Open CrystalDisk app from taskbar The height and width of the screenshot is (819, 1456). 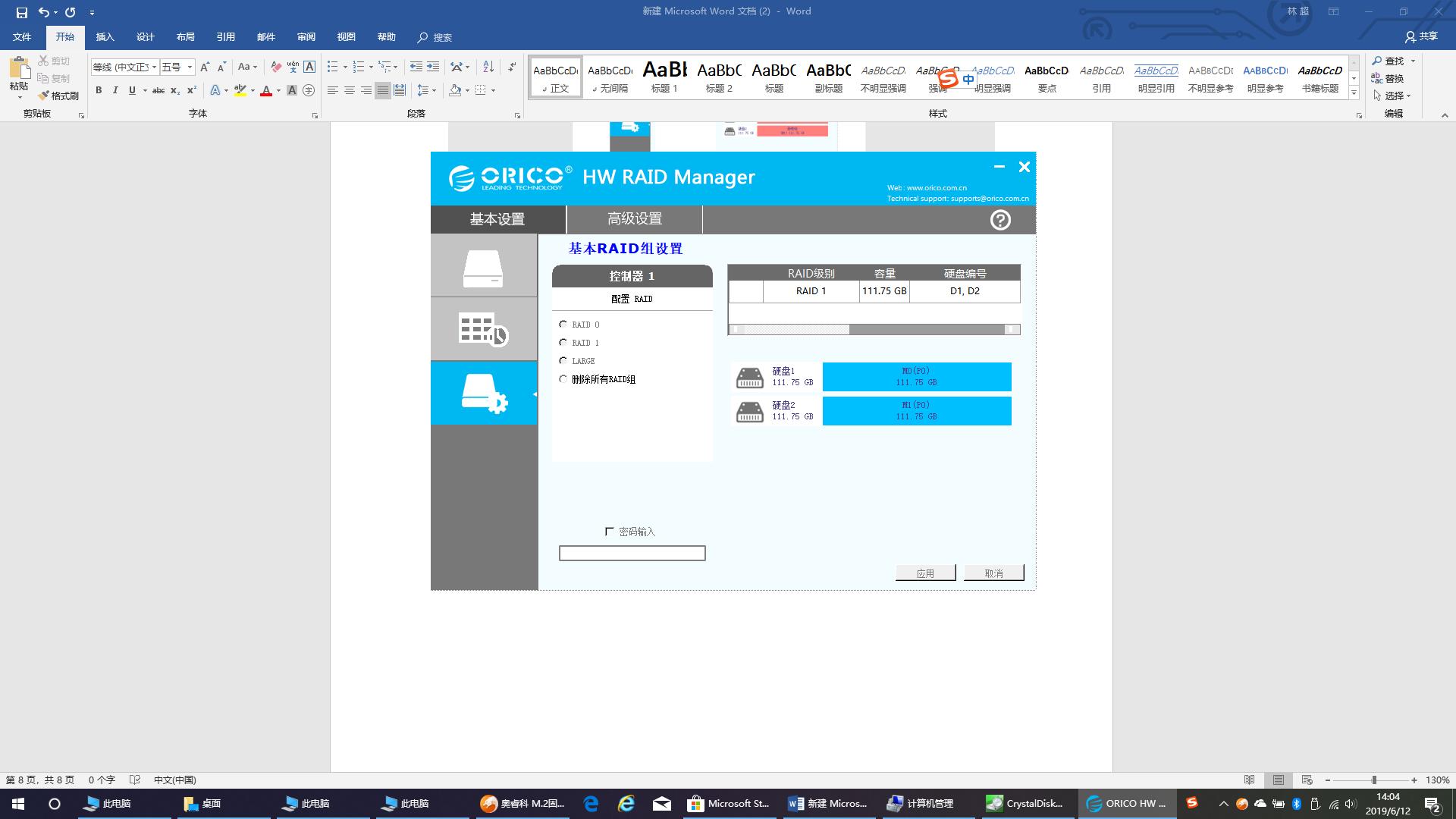1025,803
